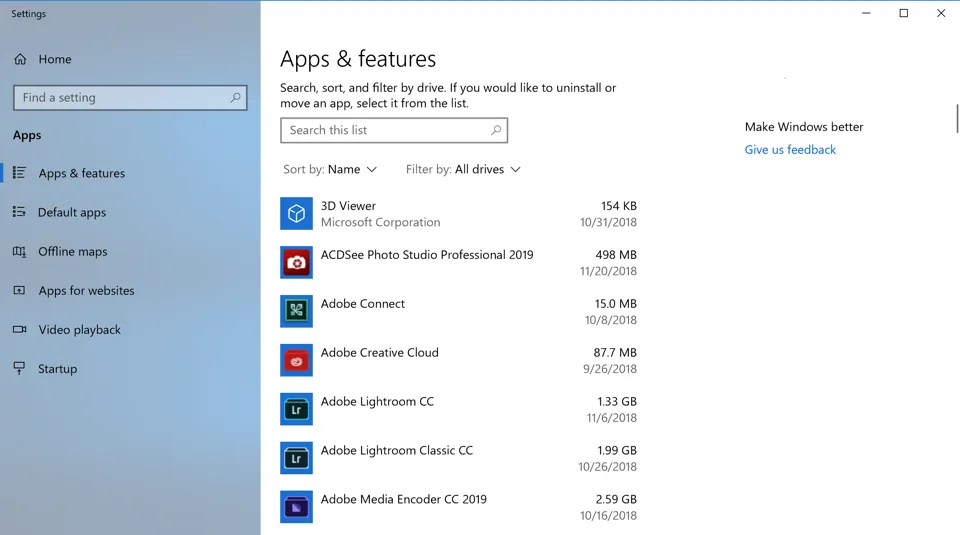Click the Find a setting search box
This screenshot has width=960, height=535.
(122, 98)
